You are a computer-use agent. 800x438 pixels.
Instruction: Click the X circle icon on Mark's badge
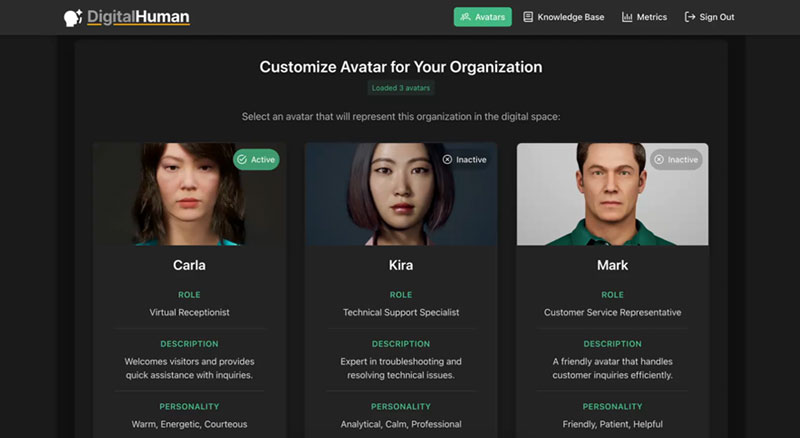click(x=659, y=159)
